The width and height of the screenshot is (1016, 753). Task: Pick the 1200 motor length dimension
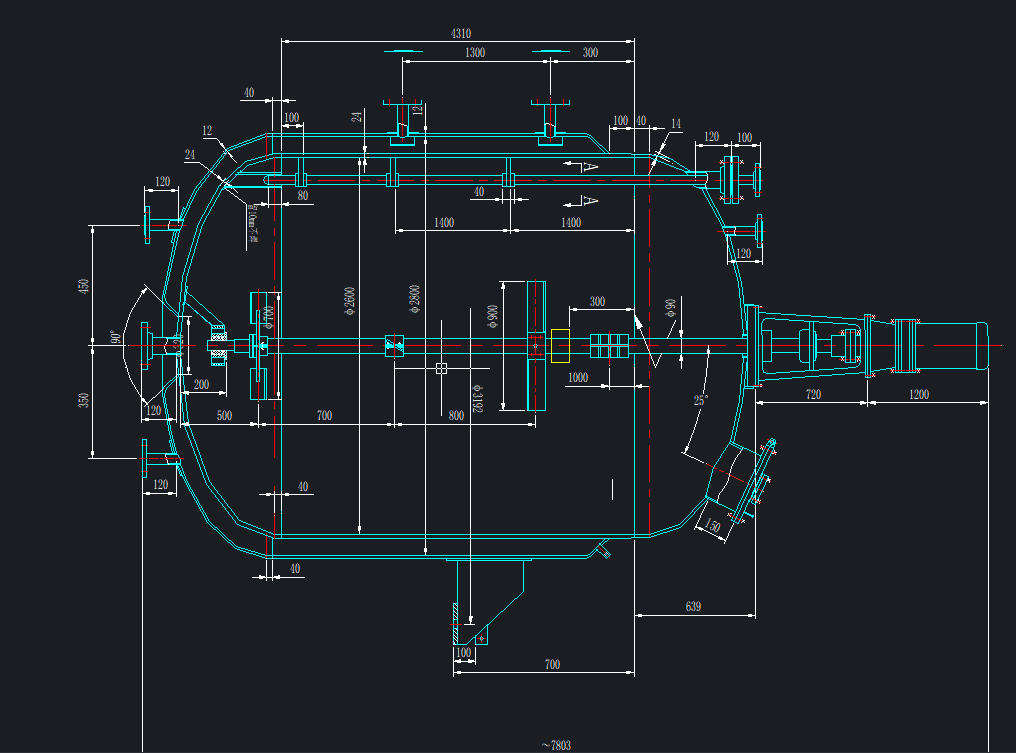coord(919,394)
